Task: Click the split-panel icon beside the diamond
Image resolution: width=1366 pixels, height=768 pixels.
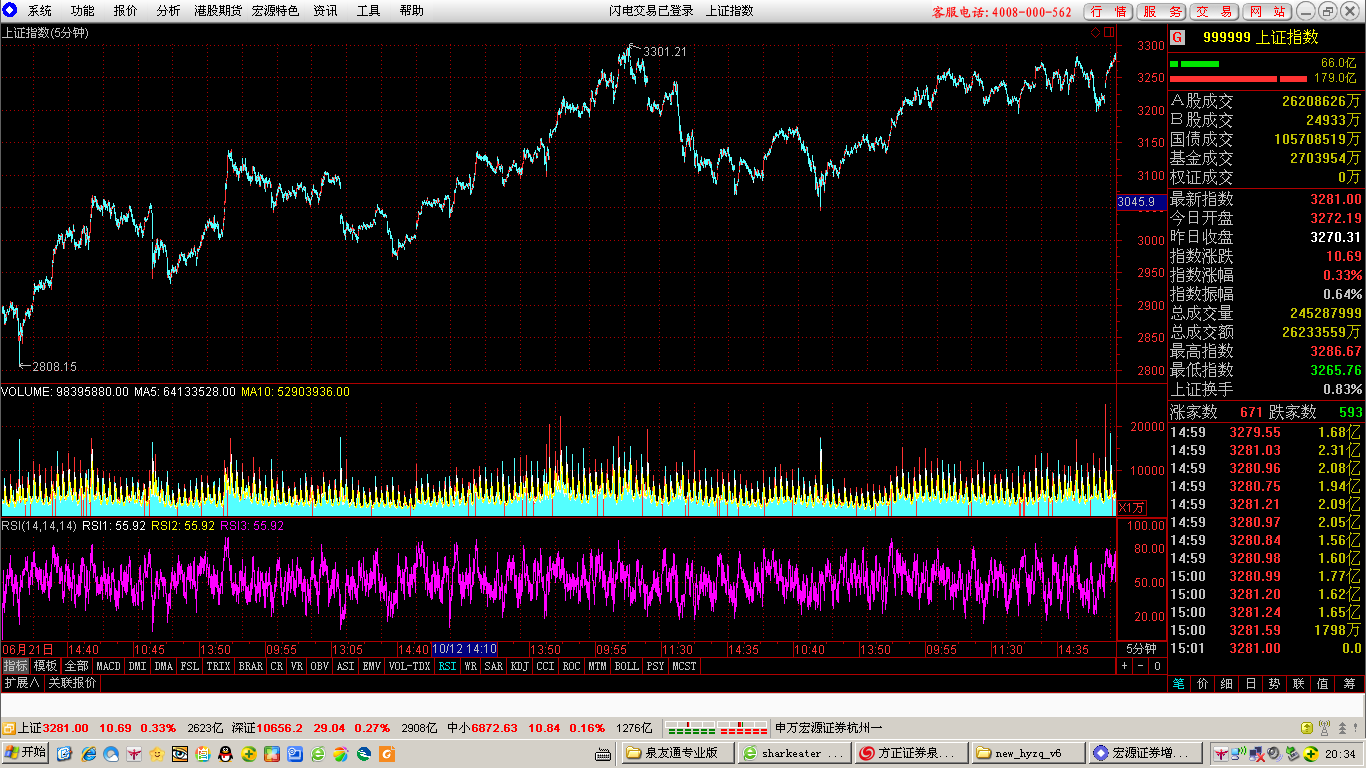Action: pyautogui.click(x=1109, y=32)
